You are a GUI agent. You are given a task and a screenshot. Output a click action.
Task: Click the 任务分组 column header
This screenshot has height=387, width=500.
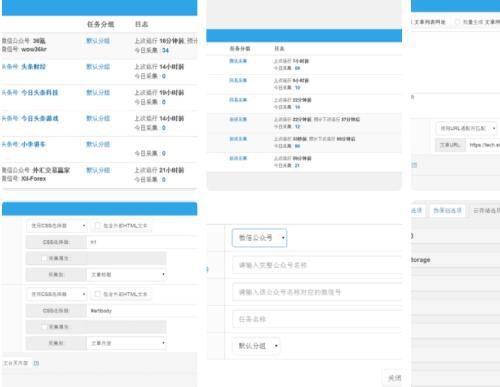100,24
